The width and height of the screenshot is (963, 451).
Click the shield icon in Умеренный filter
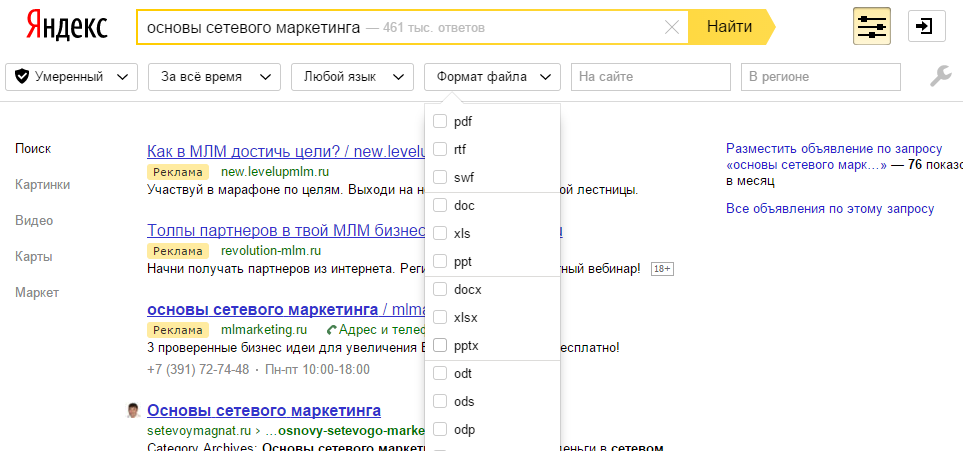22,77
